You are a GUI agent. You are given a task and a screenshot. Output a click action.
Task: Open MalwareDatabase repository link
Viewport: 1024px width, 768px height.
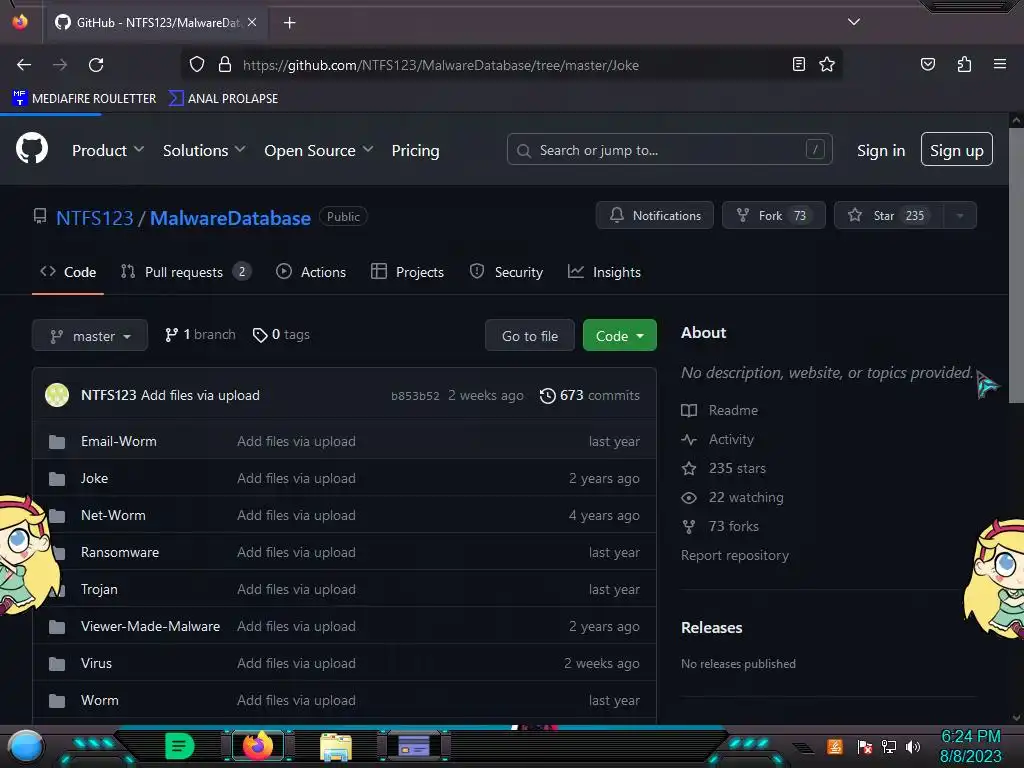(x=230, y=217)
